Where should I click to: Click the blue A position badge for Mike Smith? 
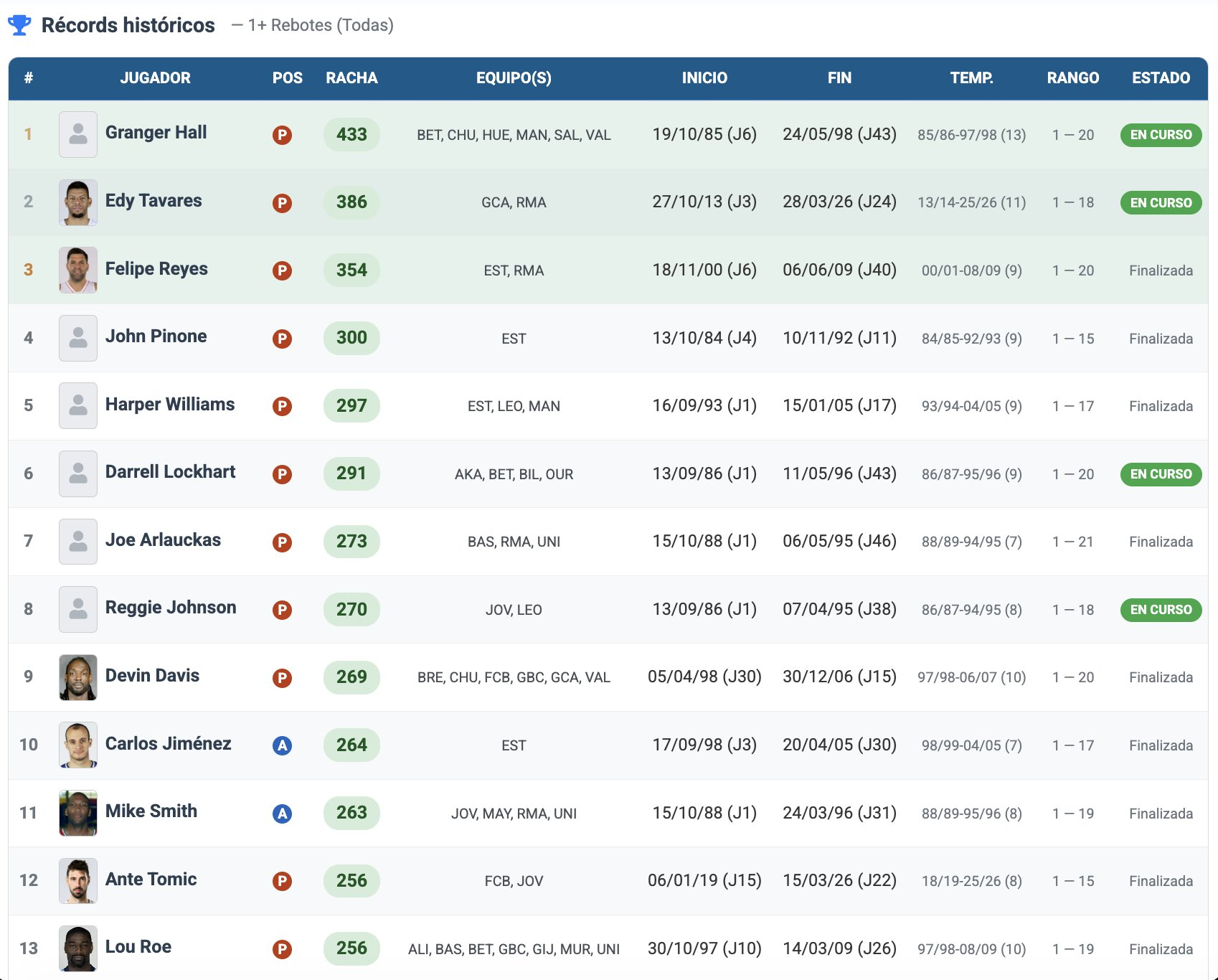pyautogui.click(x=282, y=814)
